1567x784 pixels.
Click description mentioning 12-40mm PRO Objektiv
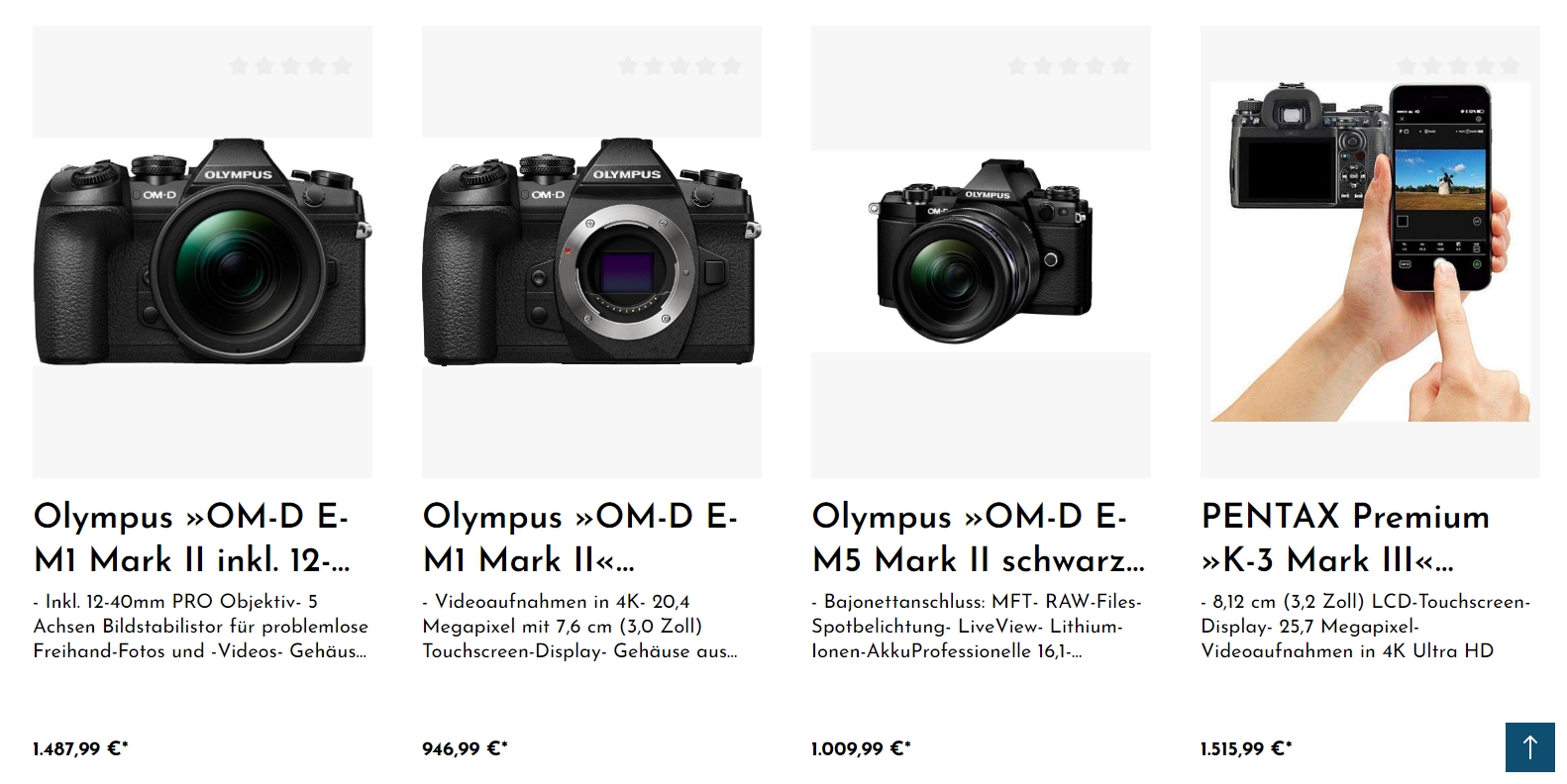click(x=201, y=627)
